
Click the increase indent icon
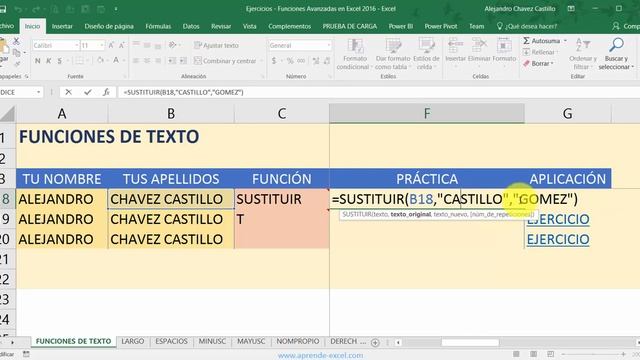183,61
